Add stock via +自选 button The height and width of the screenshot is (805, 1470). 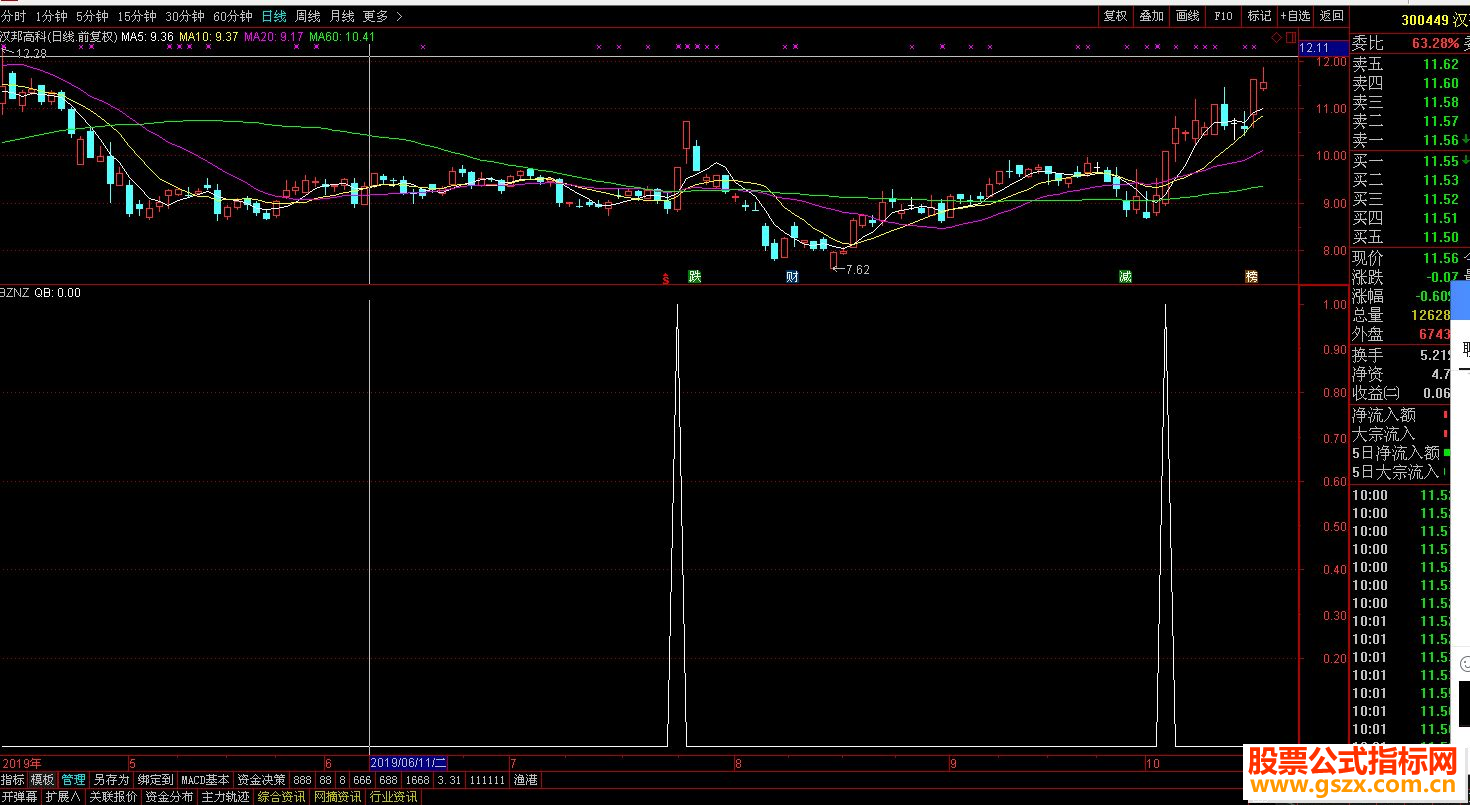[x=1295, y=16]
